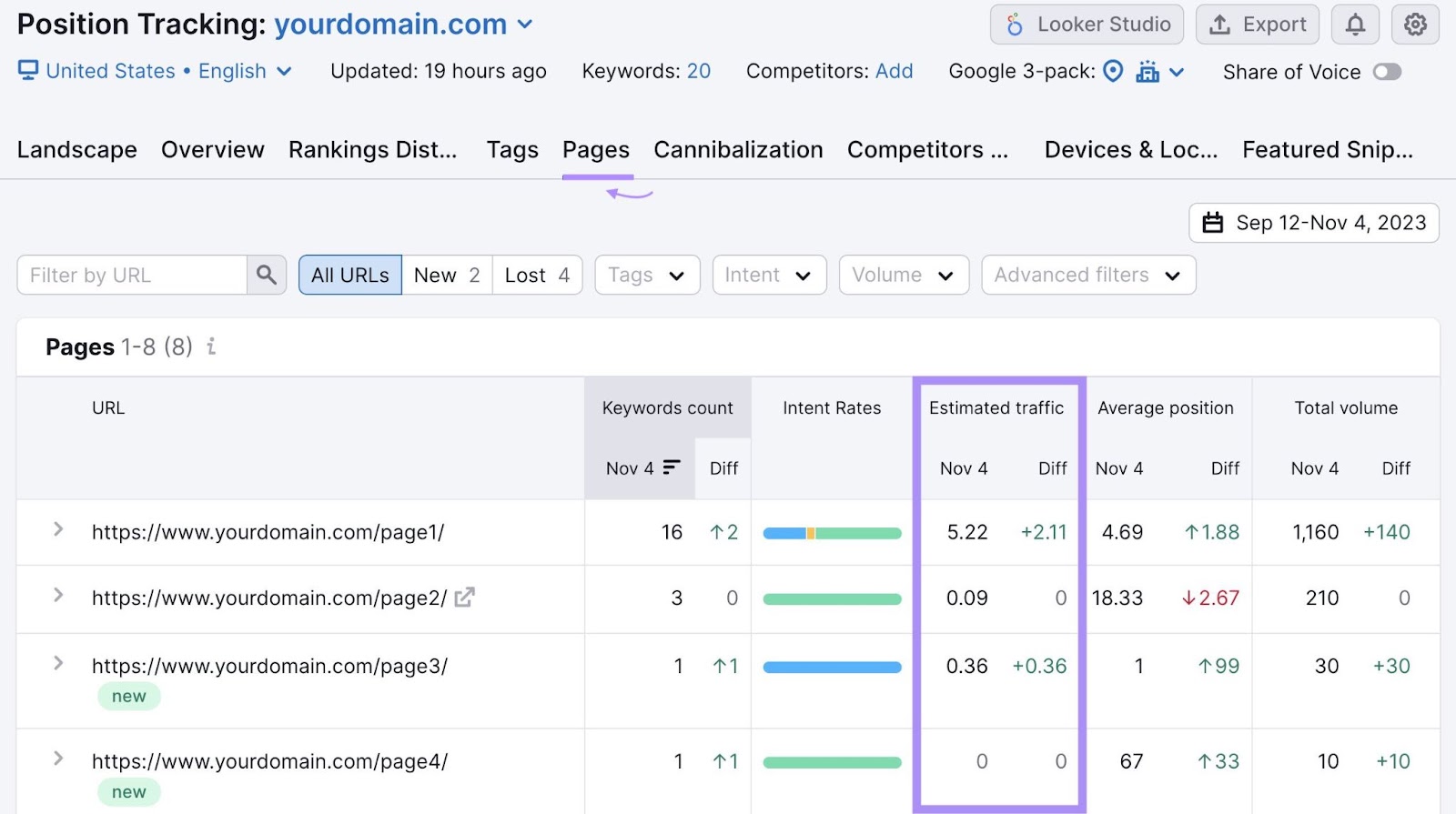Open page4 URL link
The height and width of the screenshot is (814, 1456).
tap(269, 761)
